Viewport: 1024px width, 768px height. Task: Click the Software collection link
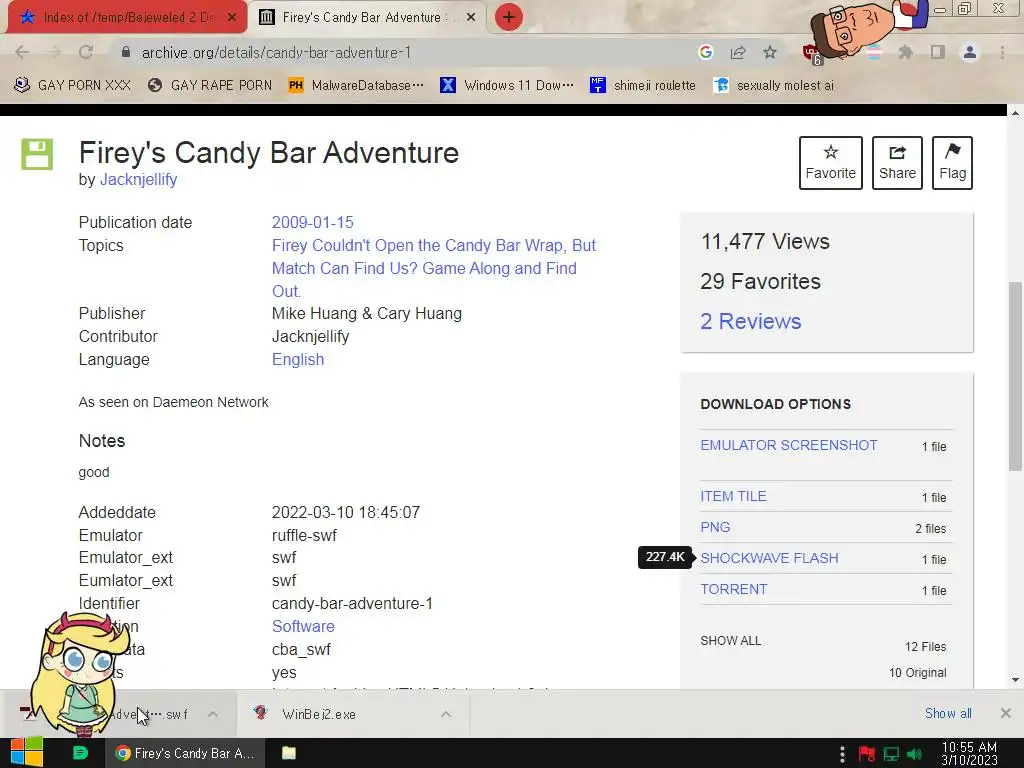[303, 626]
